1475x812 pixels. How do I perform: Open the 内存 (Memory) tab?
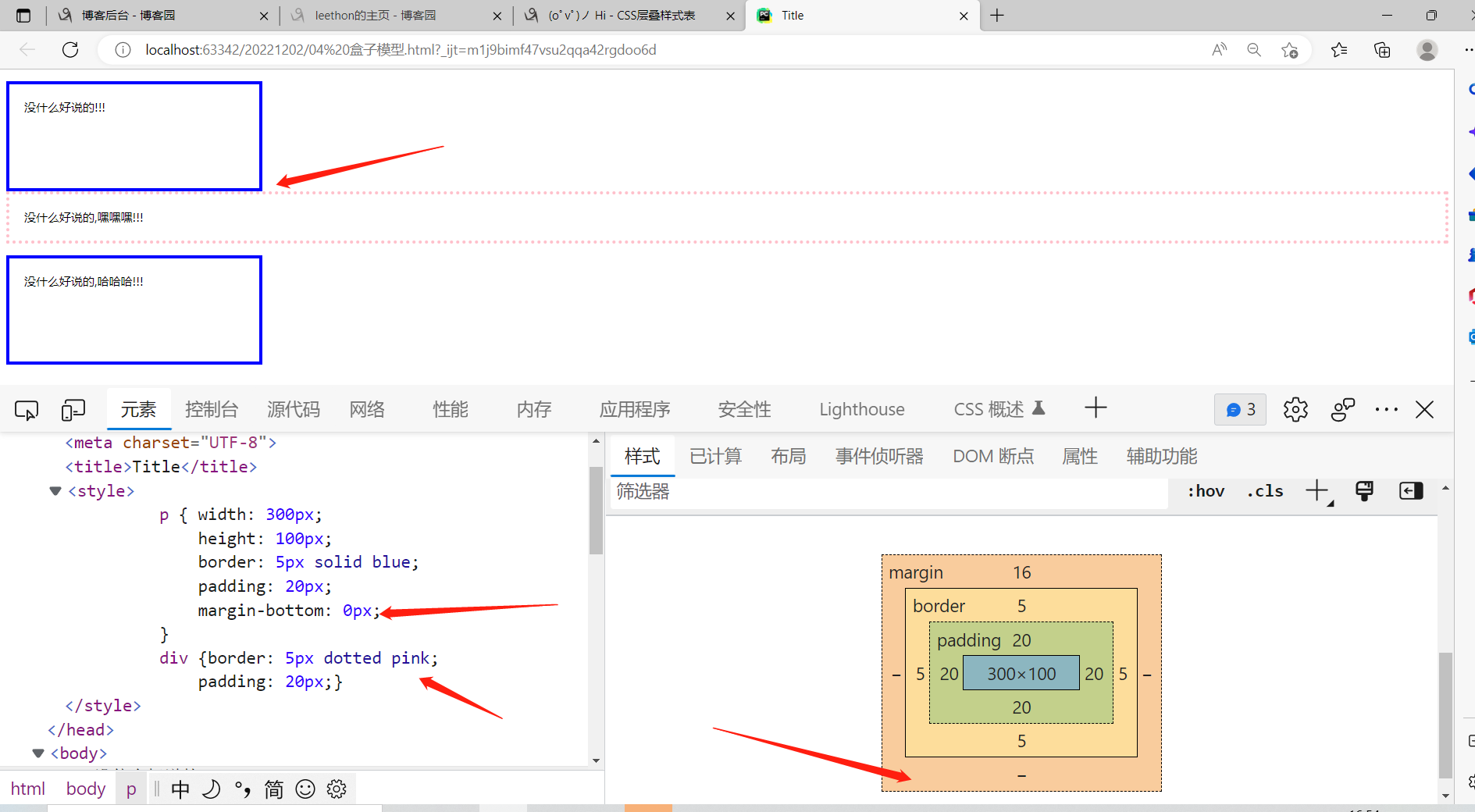534,410
